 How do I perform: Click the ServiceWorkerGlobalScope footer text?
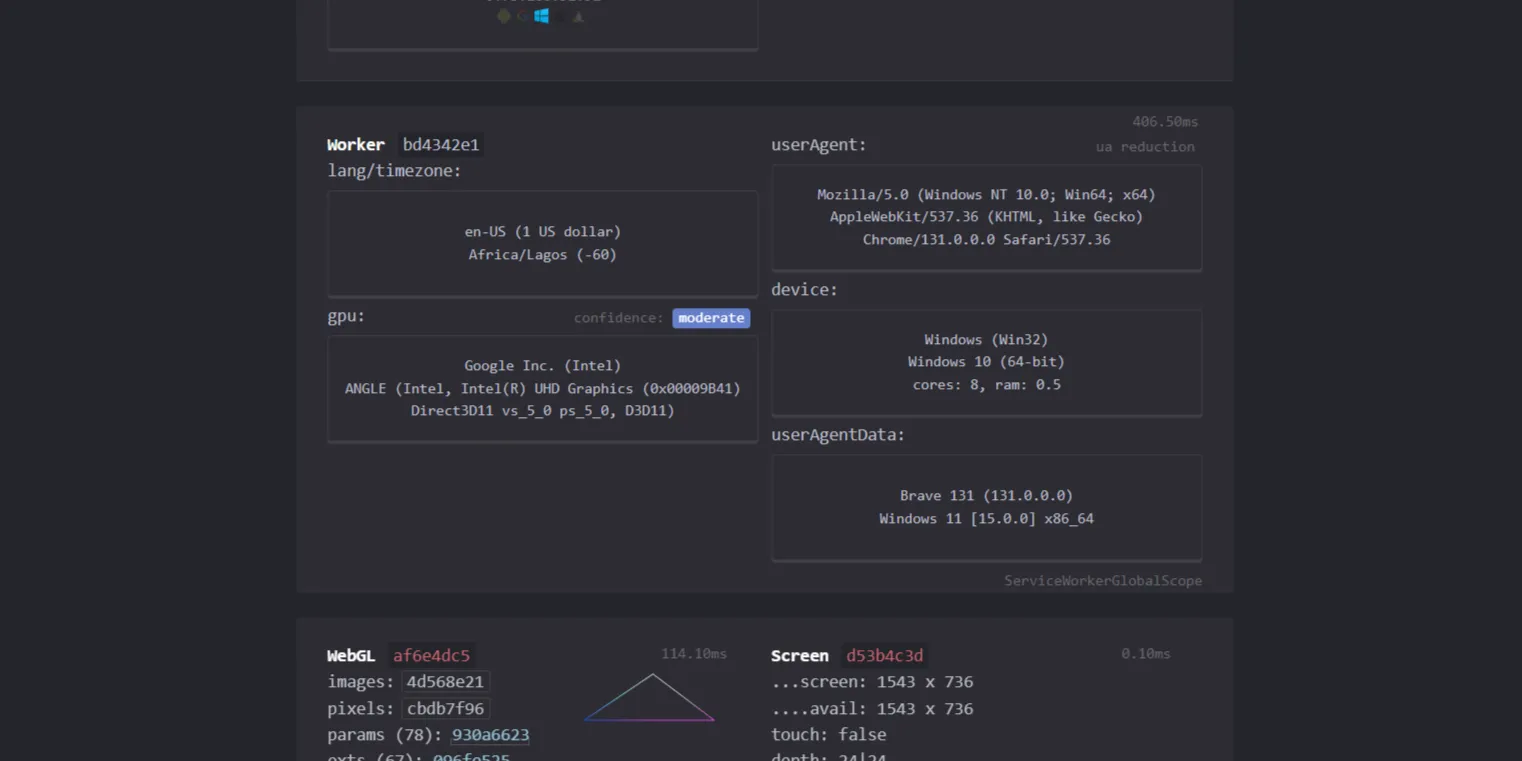(1103, 581)
